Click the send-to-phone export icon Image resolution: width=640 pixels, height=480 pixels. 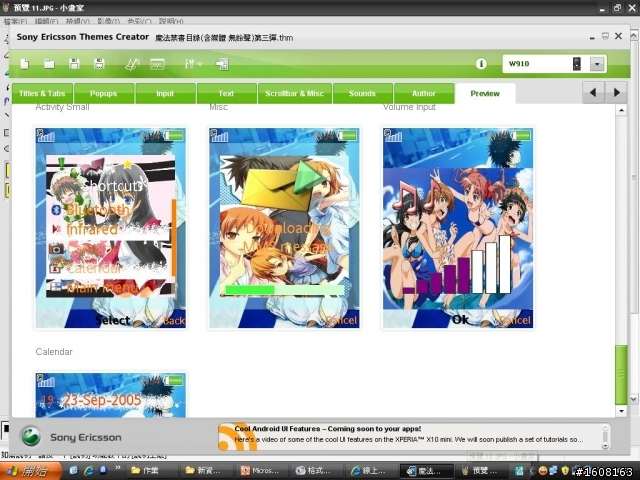[x=222, y=64]
